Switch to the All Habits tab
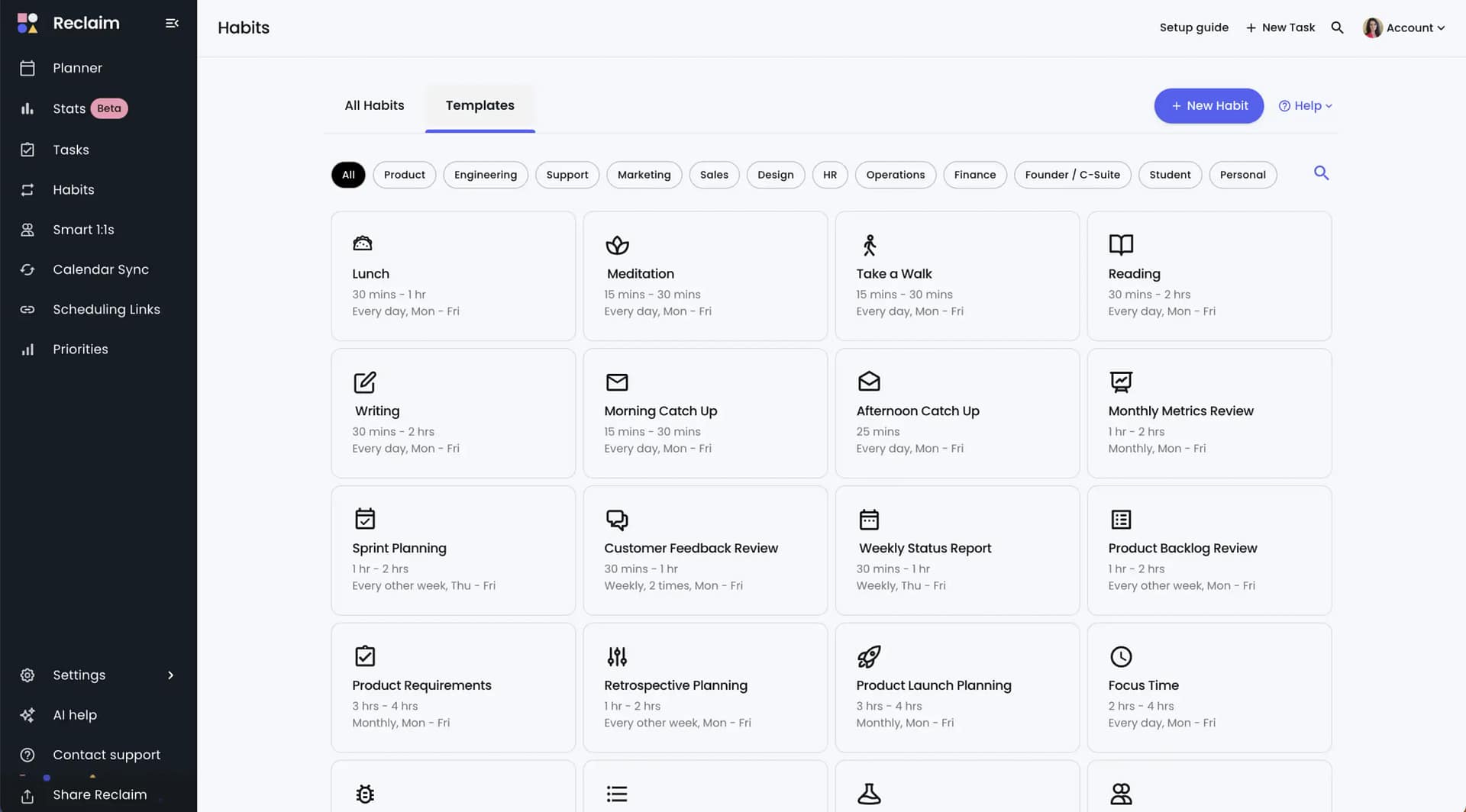 click(374, 105)
